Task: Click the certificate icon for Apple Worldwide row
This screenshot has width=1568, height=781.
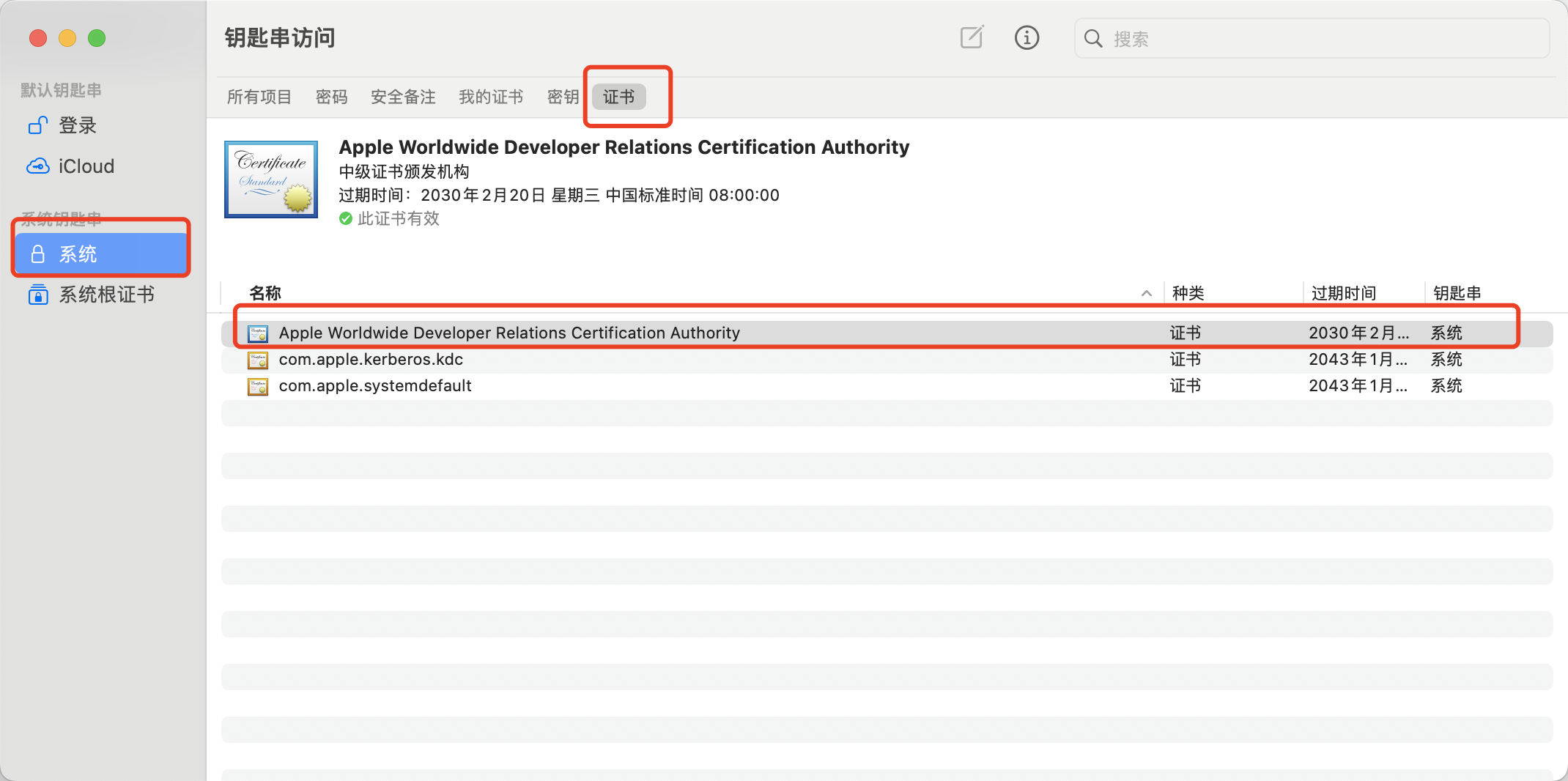Action: [x=258, y=334]
